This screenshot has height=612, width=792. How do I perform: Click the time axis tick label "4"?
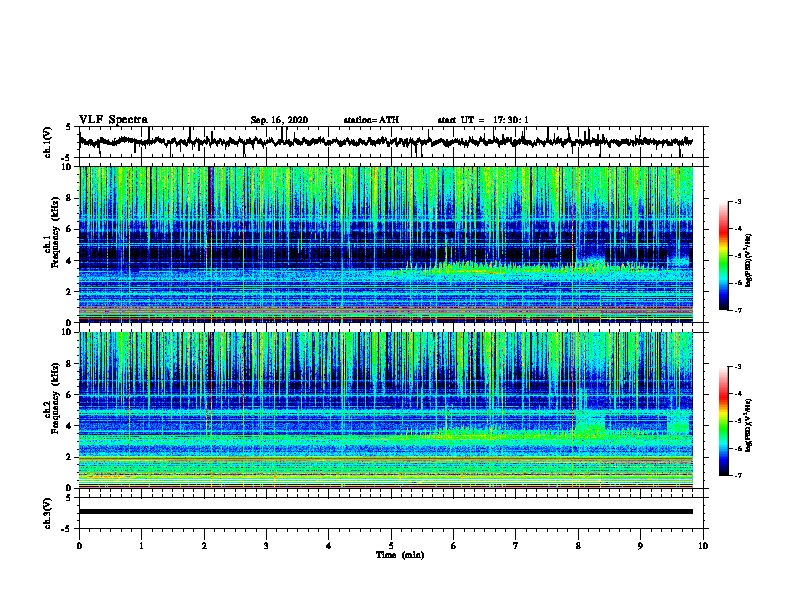point(329,546)
